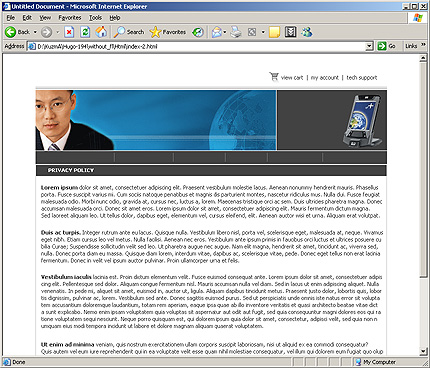Click inside the Address URL field
The height and width of the screenshot is (368, 430).
point(200,46)
